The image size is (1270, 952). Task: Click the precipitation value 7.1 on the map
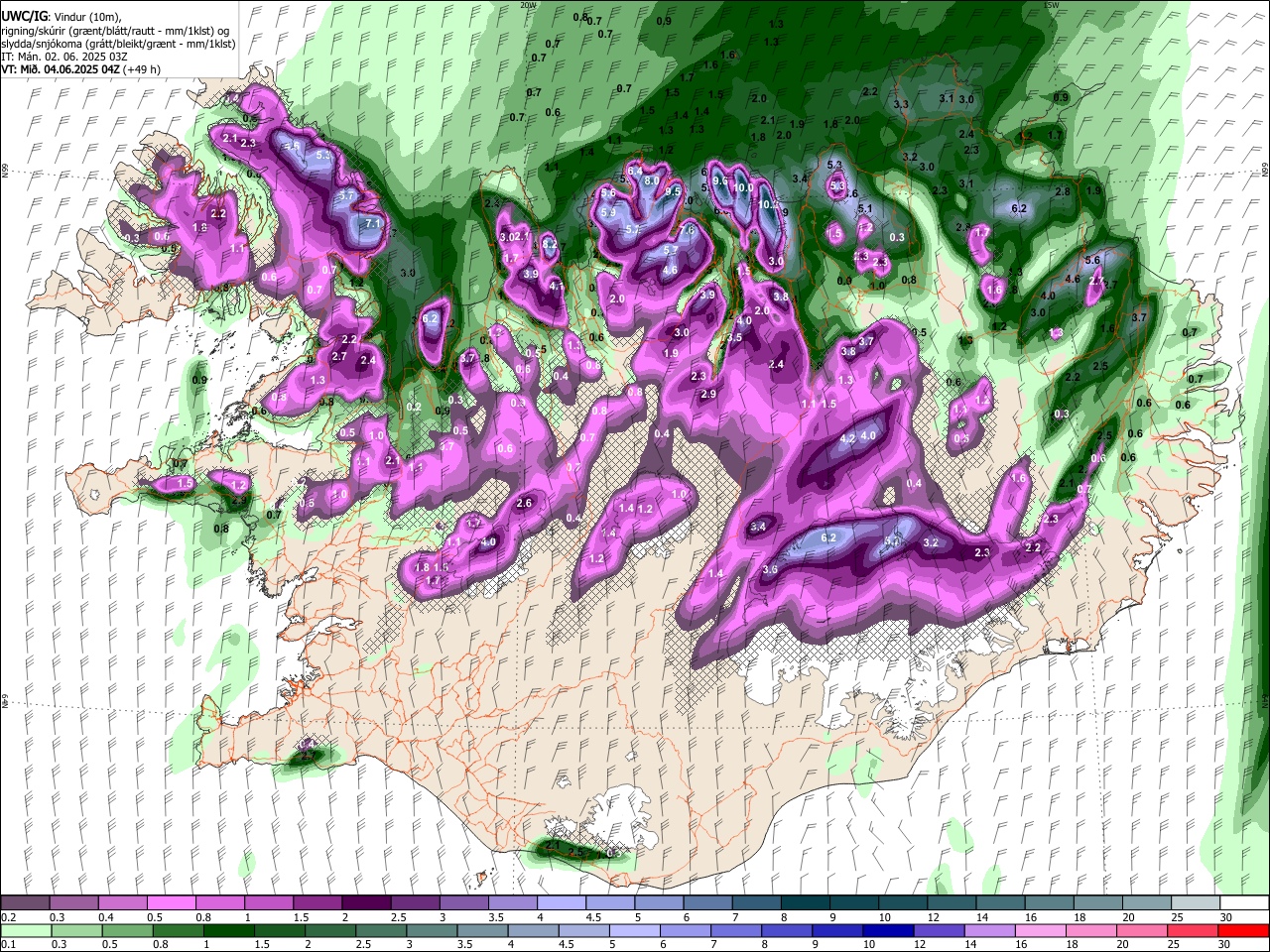(x=374, y=224)
